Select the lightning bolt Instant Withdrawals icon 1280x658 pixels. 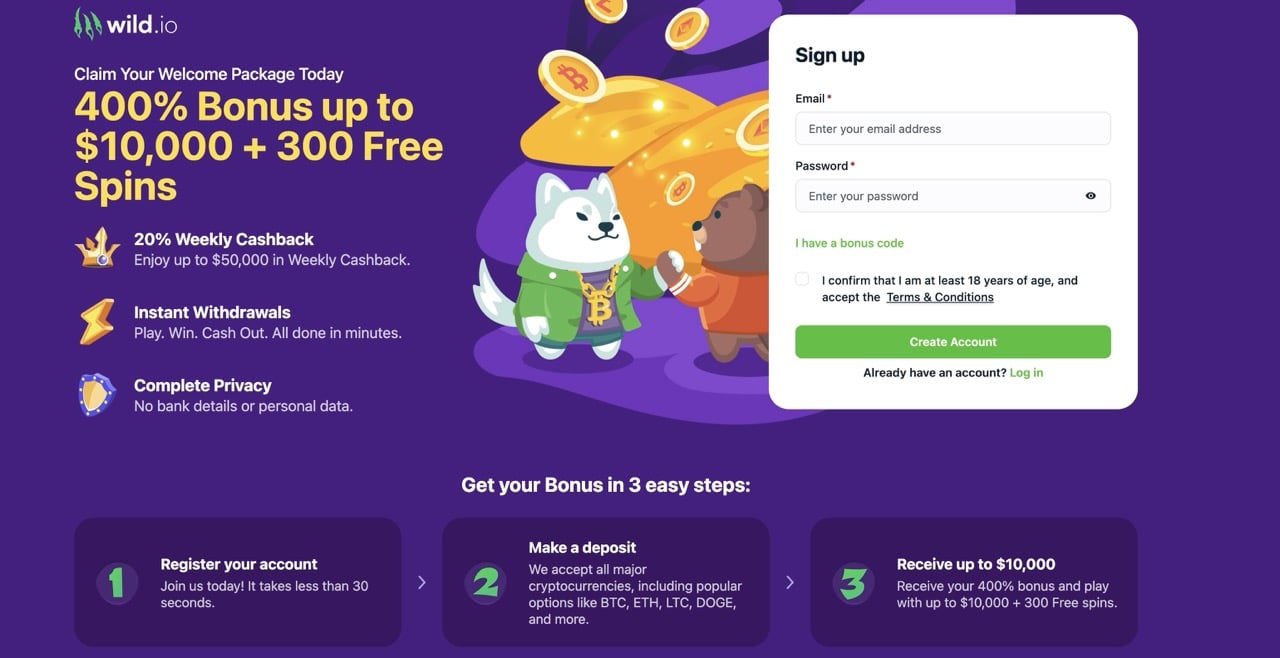point(96,322)
